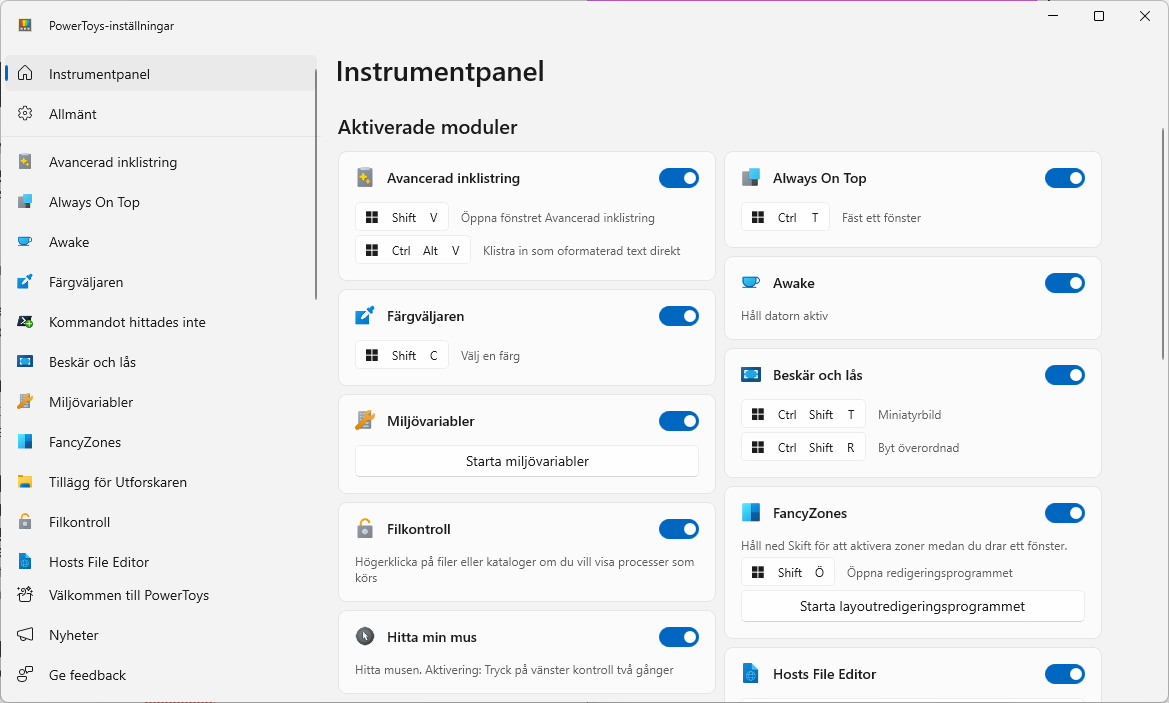
Task: Click the Miljövariabler icon in sidebar
Action: coord(26,402)
